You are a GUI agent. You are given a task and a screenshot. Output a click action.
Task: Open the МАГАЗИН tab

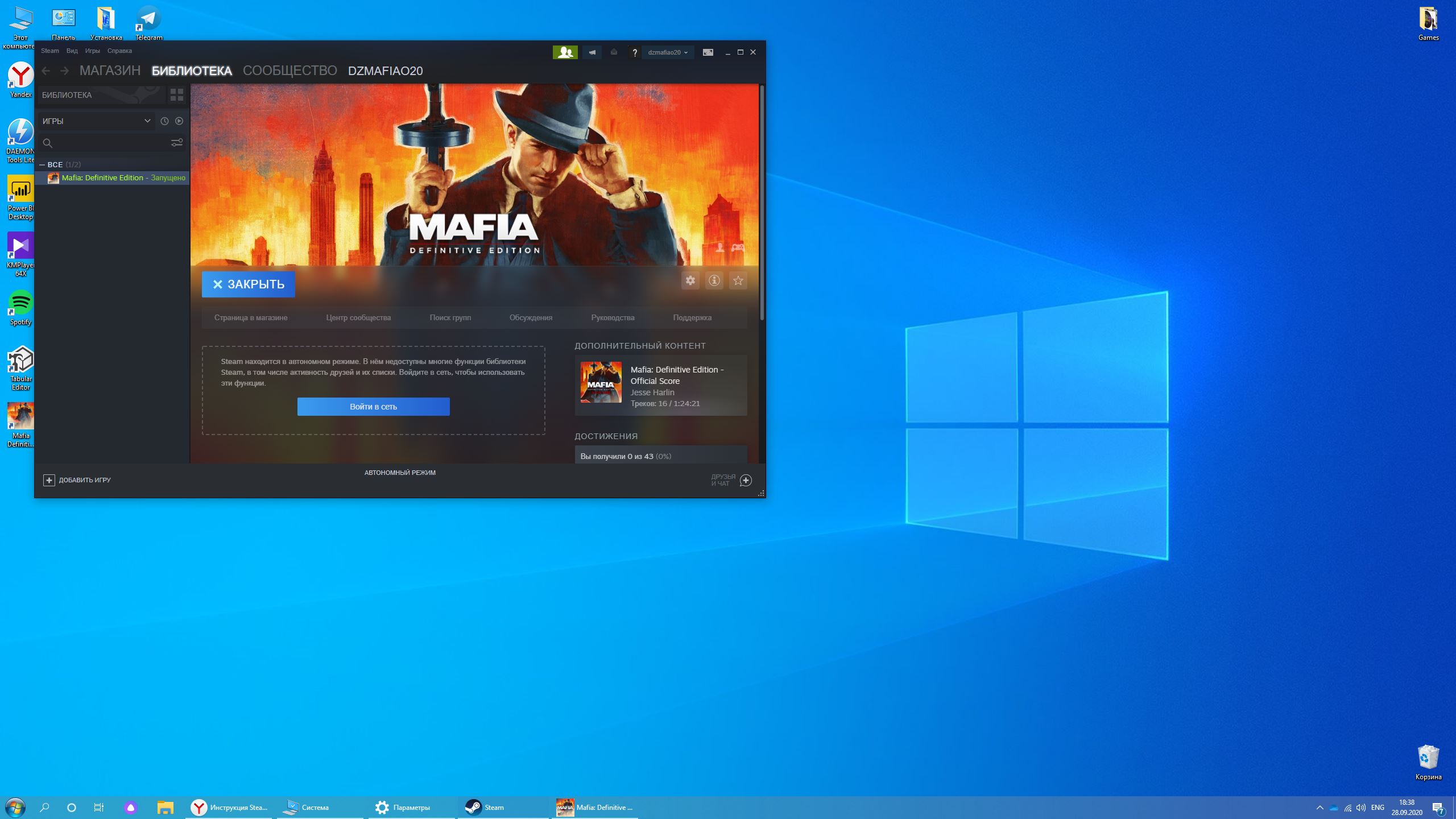click(110, 71)
